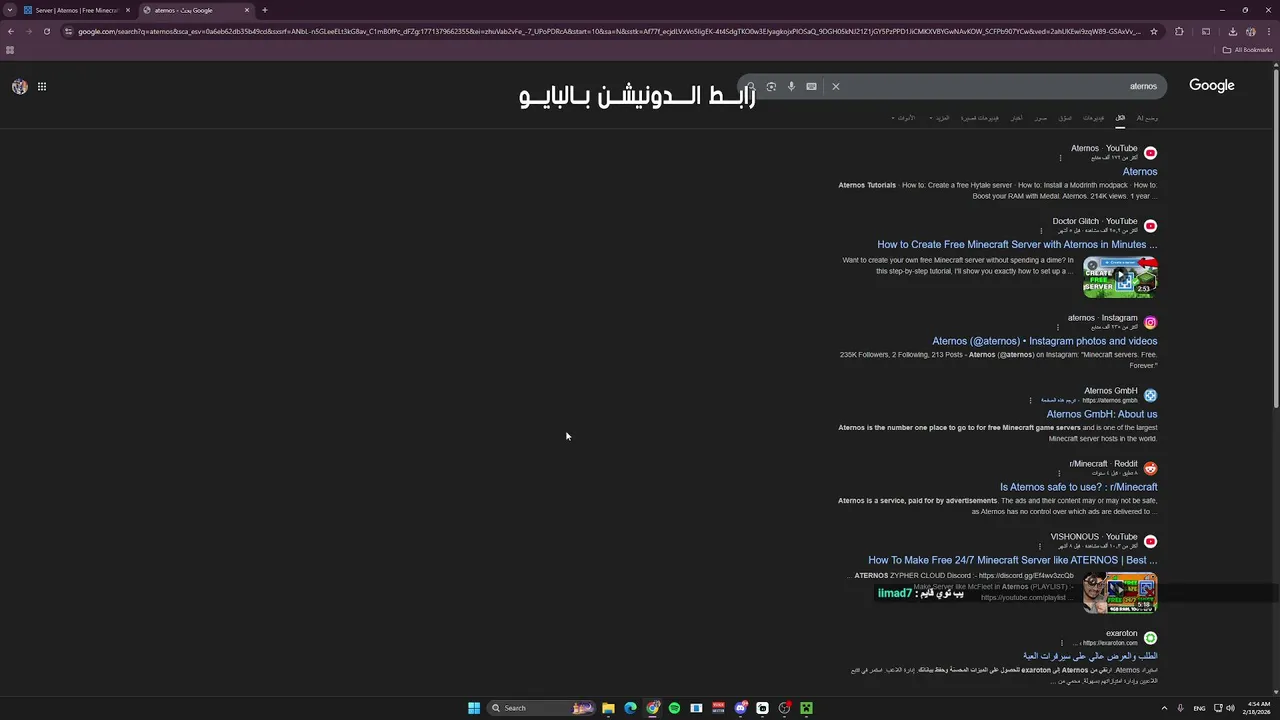Viewport: 1280px width, 720px height.
Task: Open Spotify from taskbar
Action: 674,708
